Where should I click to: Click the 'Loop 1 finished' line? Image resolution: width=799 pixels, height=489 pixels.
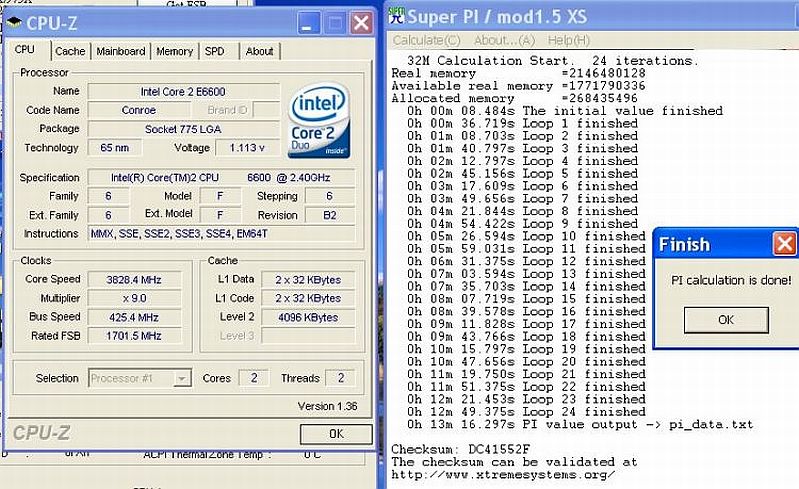pos(522,123)
